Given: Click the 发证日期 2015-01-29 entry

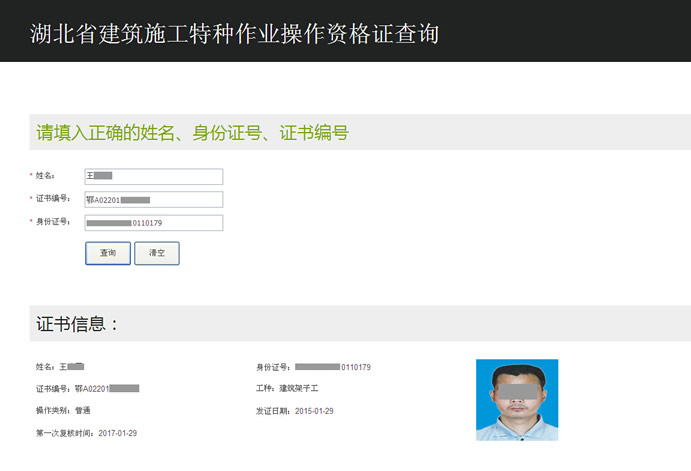Looking at the screenshot, I should (x=295, y=411).
